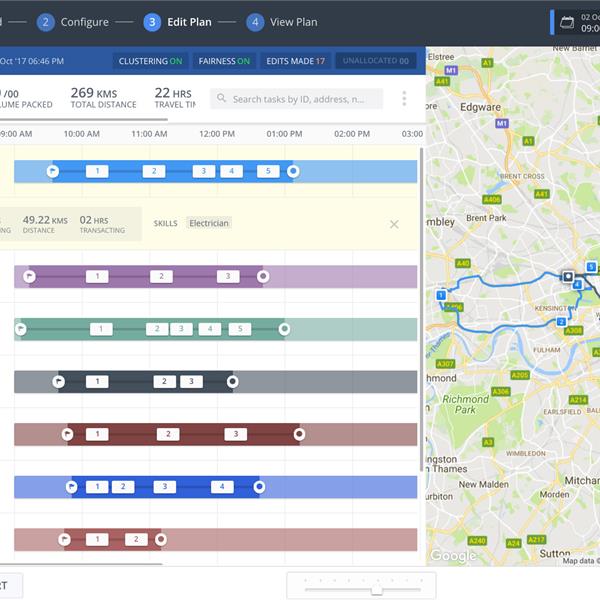Screen dimensions: 600x600
Task: Click end marker of maroon three-task route
Action: (299, 434)
